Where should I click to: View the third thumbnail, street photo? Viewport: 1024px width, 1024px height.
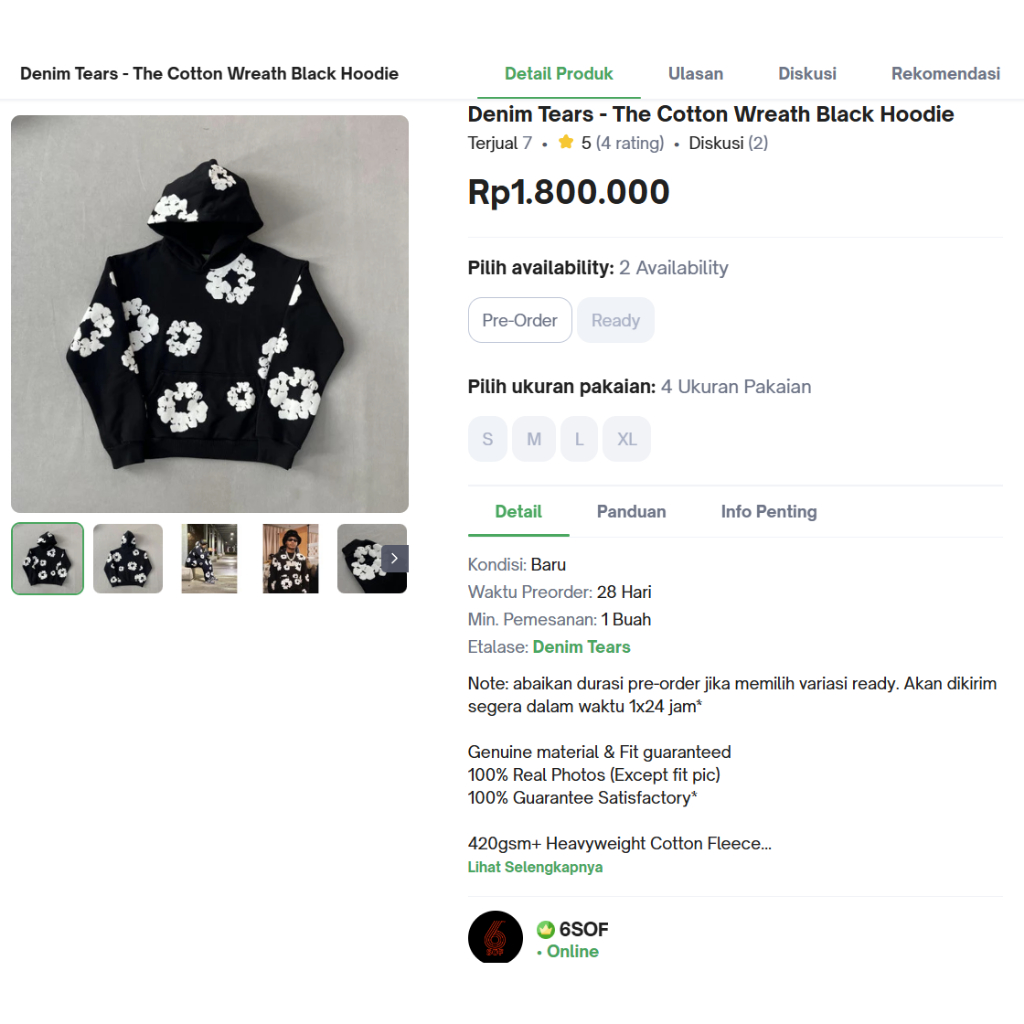tap(209, 558)
